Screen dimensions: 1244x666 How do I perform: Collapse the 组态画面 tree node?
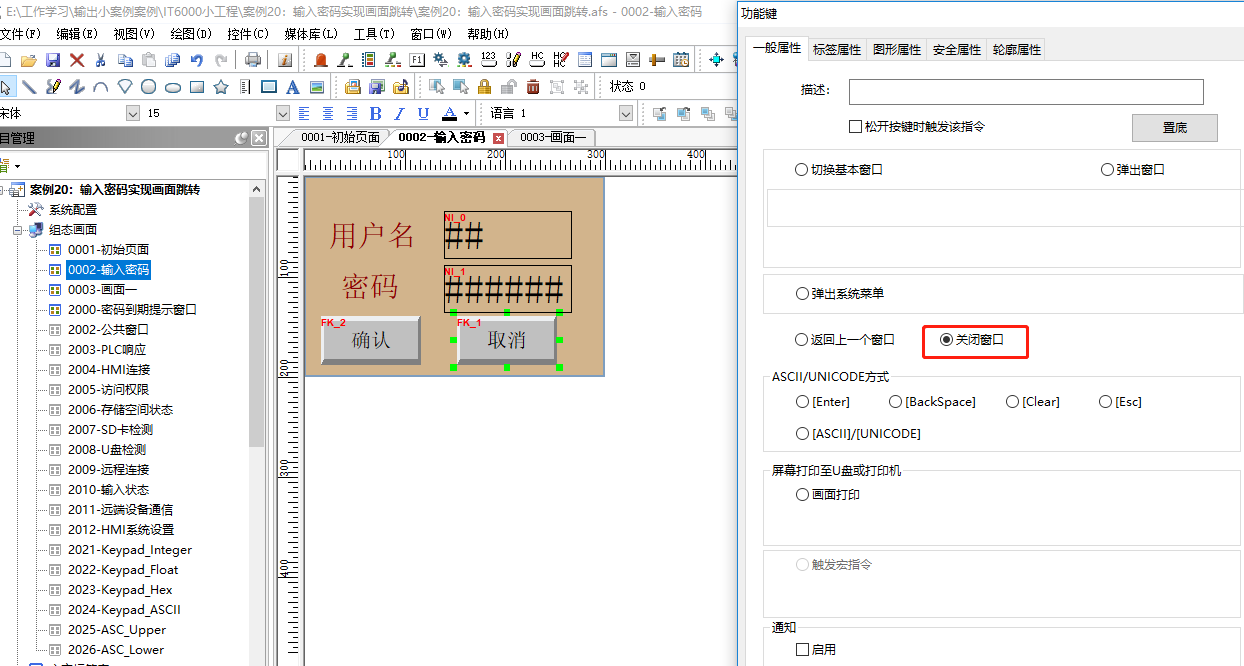point(18,230)
